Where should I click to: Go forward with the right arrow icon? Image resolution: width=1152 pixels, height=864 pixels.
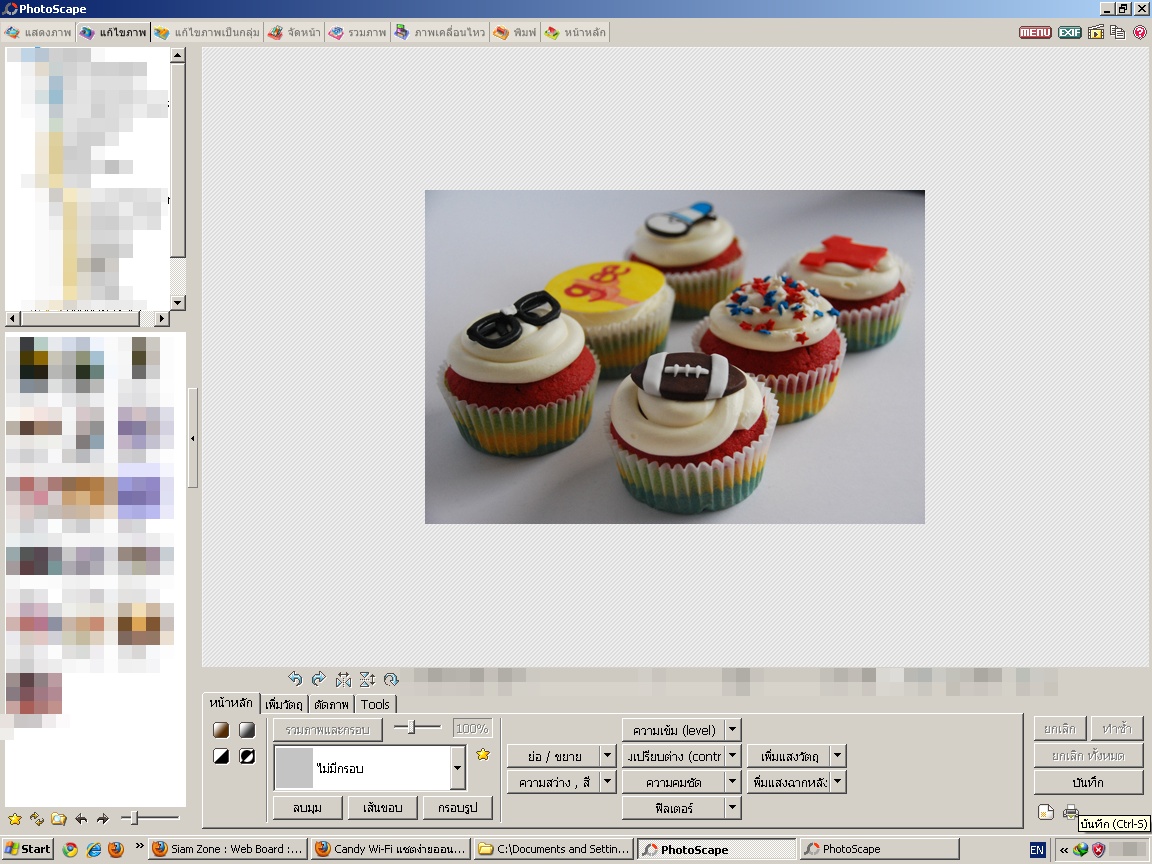(x=103, y=818)
